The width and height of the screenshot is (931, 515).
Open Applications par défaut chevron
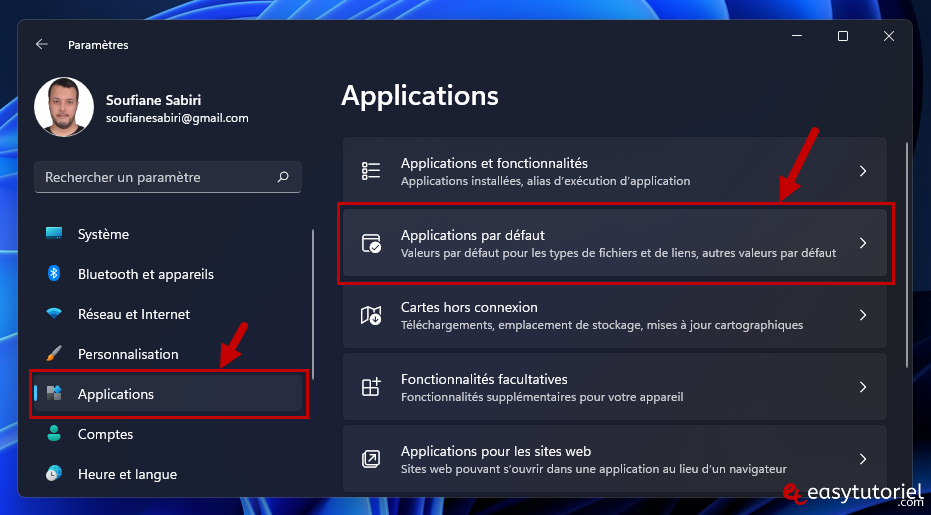[x=863, y=243]
